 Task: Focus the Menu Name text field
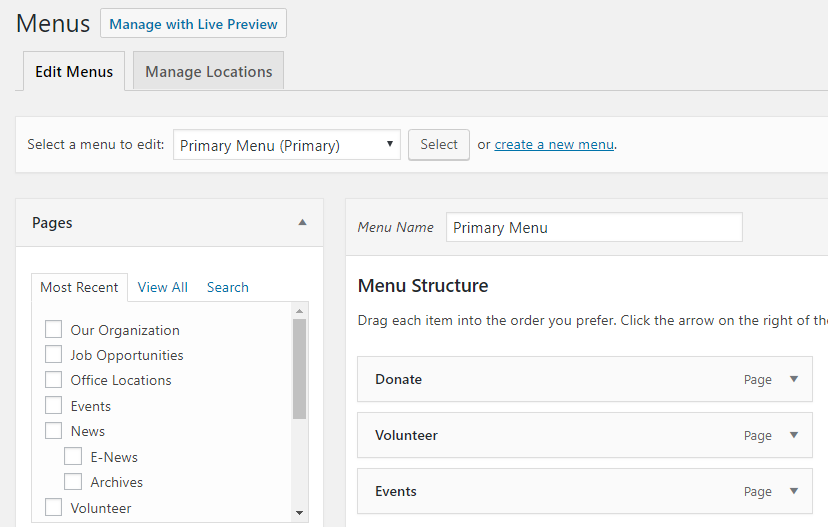(x=594, y=227)
